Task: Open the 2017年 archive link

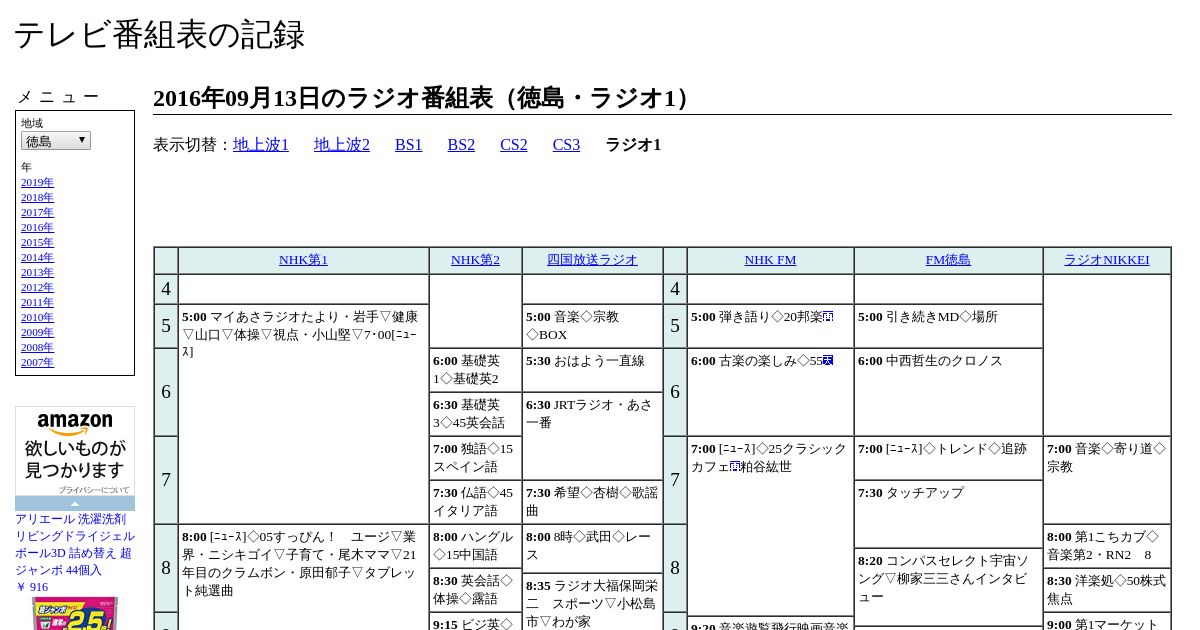Action: pos(37,212)
